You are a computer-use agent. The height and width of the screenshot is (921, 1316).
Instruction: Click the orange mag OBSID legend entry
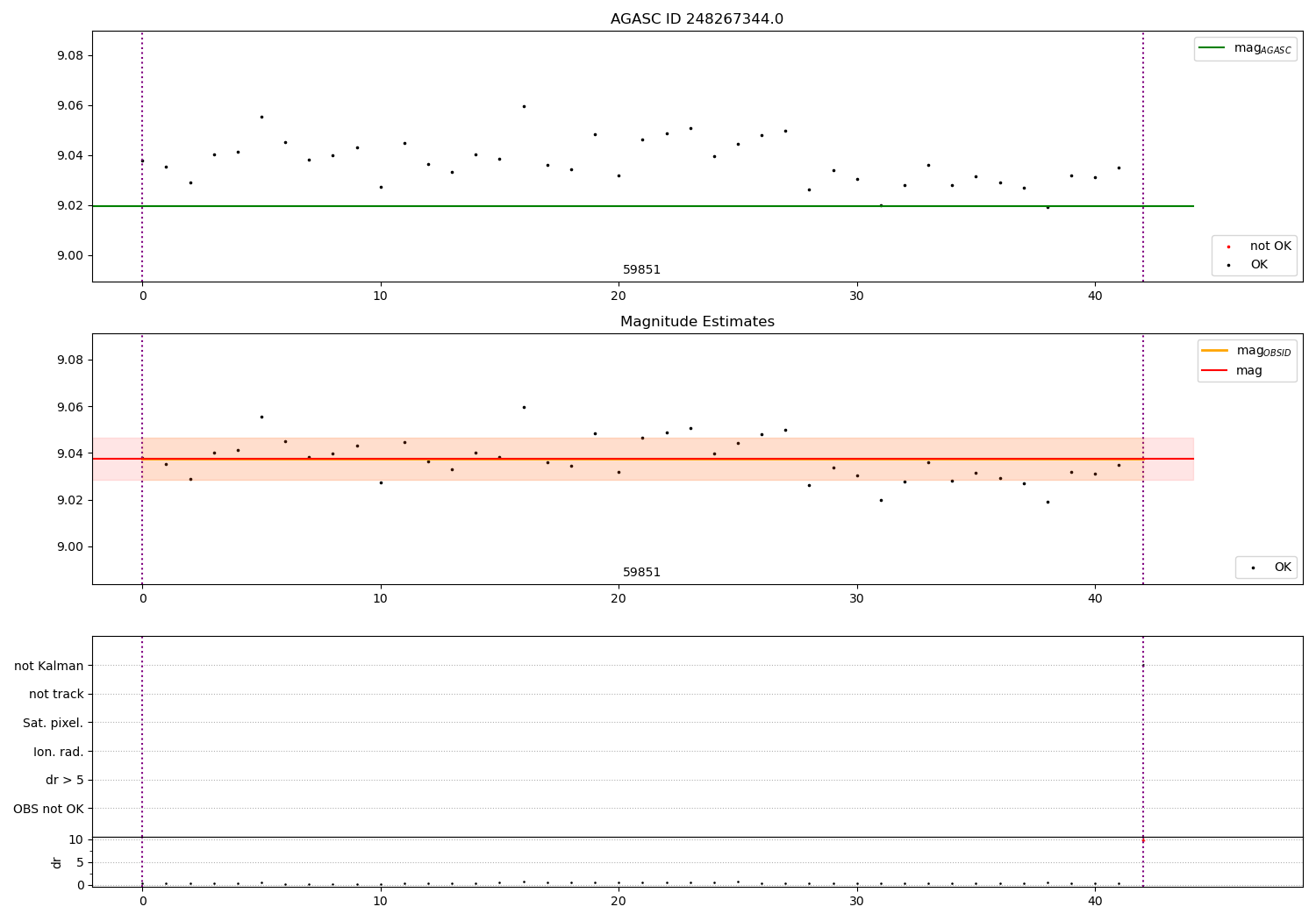click(x=1246, y=351)
